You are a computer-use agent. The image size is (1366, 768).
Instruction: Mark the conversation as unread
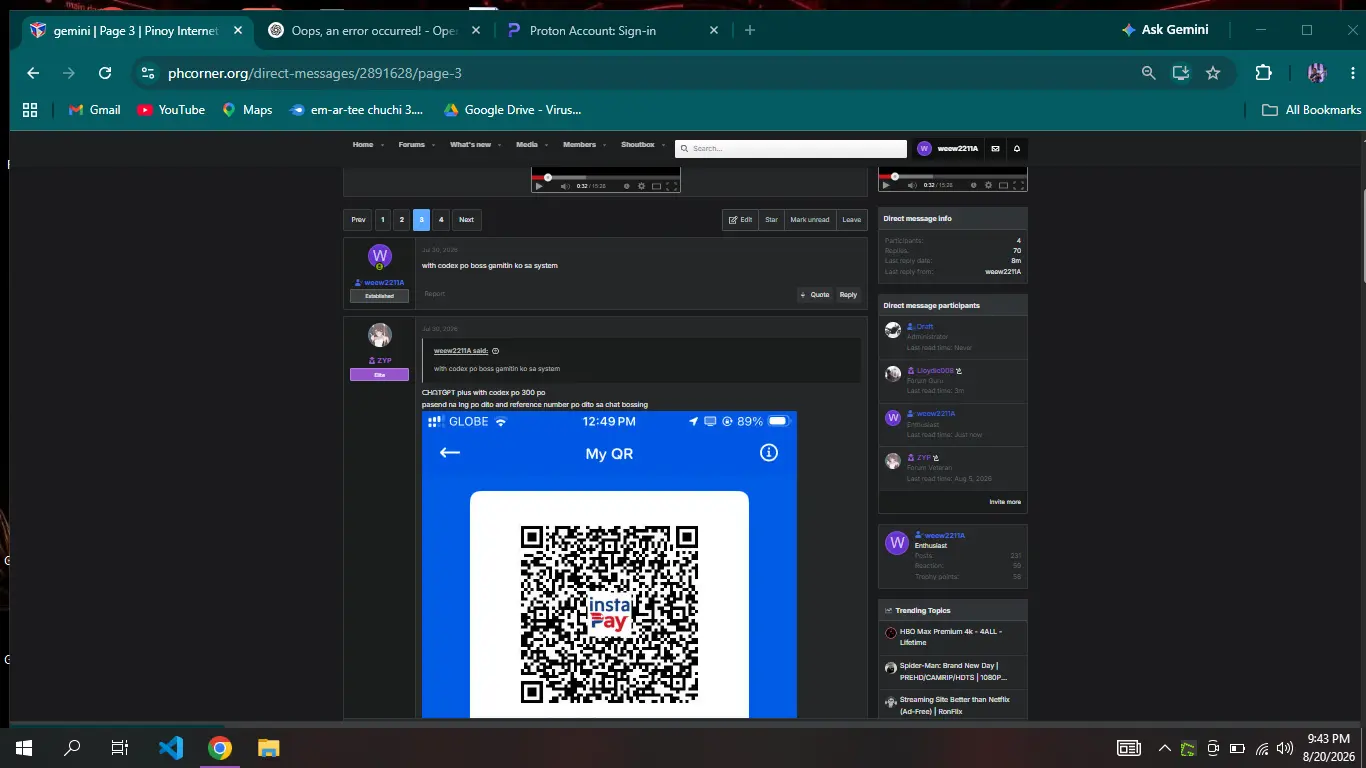point(810,220)
